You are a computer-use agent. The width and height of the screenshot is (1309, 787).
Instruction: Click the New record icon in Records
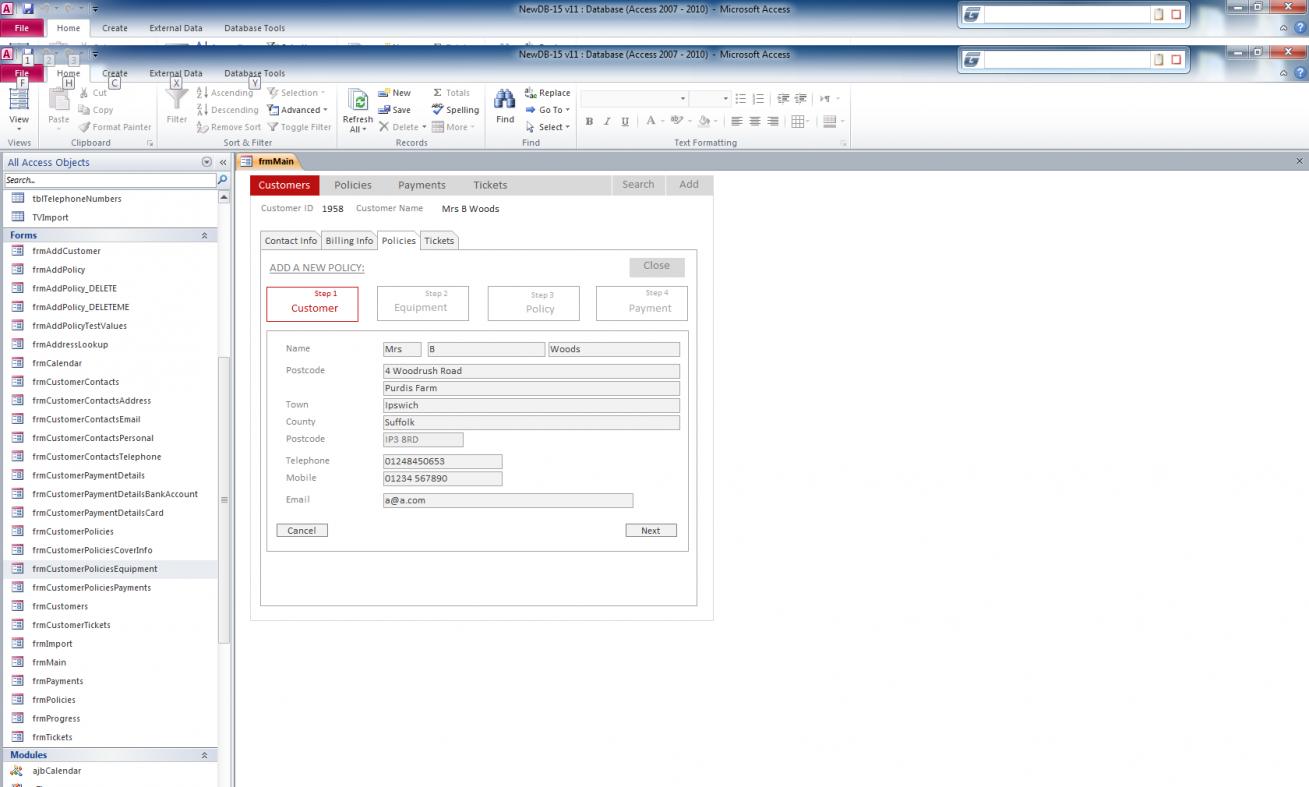click(384, 93)
